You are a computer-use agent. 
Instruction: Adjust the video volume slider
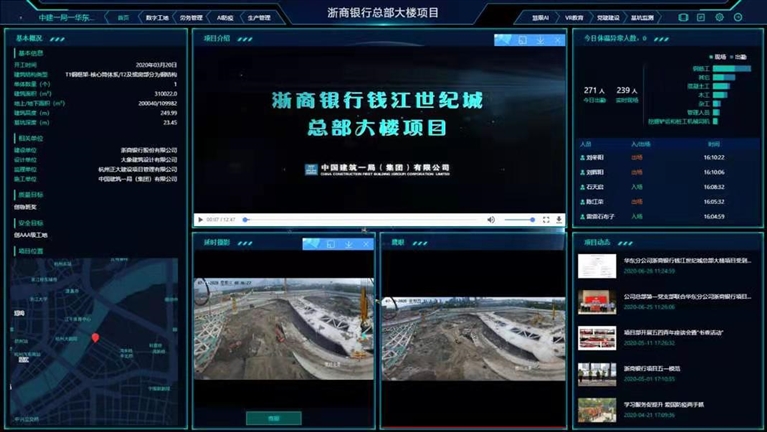tap(519, 220)
